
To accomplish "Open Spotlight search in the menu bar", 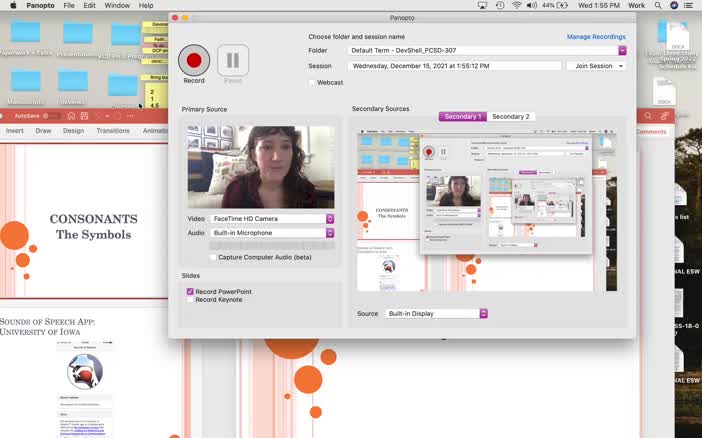I will pos(658,5).
